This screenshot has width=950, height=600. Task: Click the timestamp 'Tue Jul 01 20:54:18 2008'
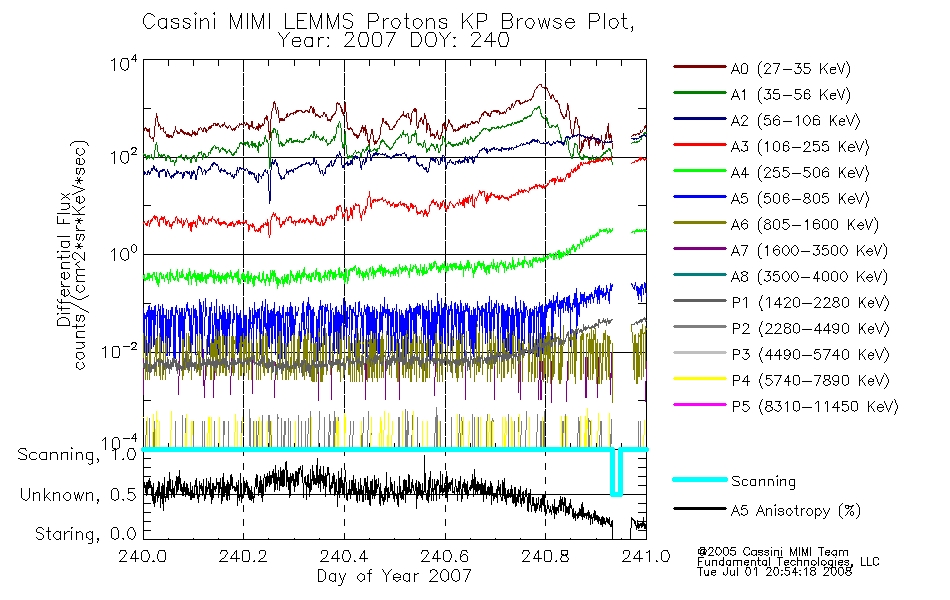coord(774,572)
